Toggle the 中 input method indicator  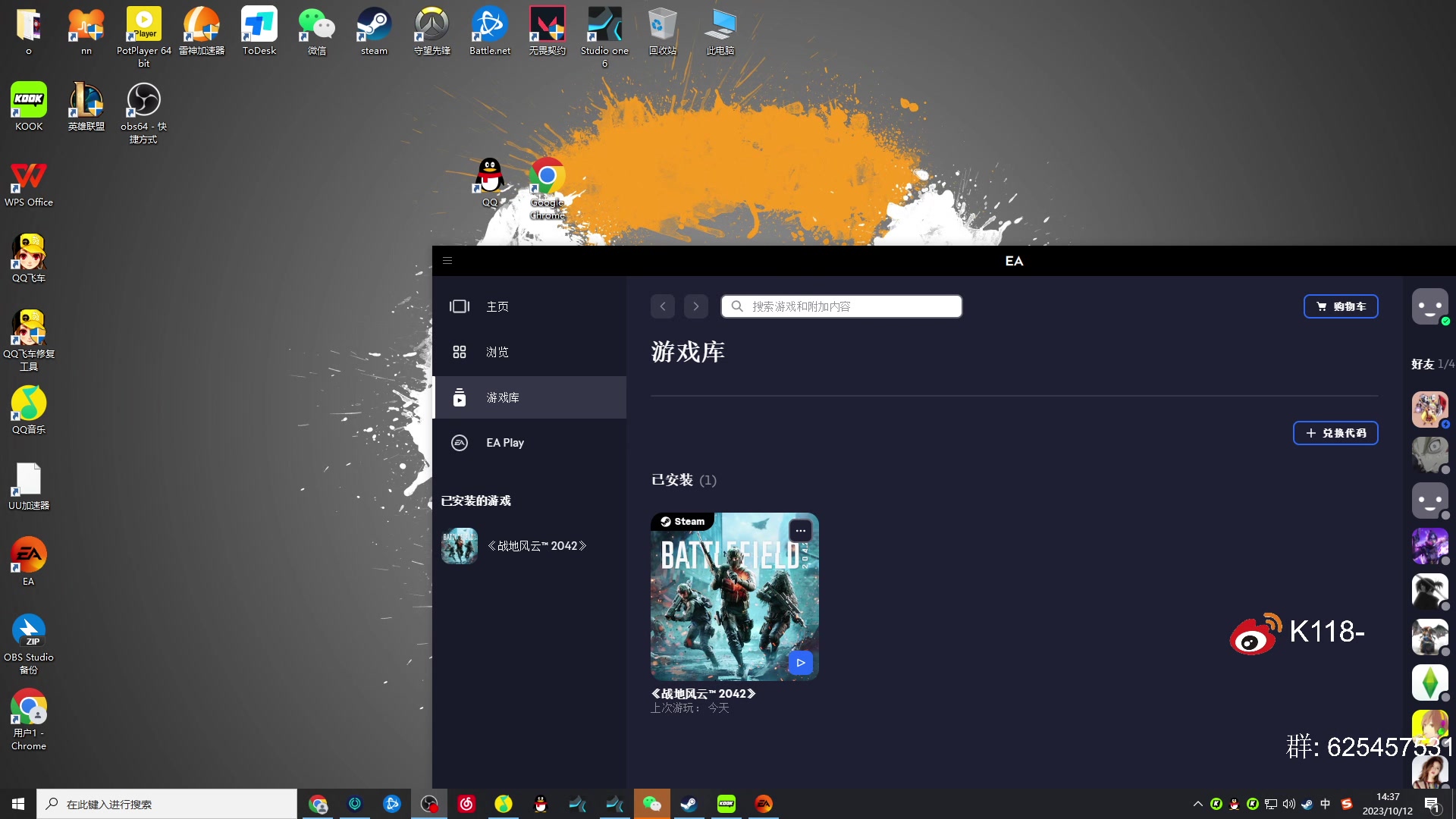pos(1326,804)
